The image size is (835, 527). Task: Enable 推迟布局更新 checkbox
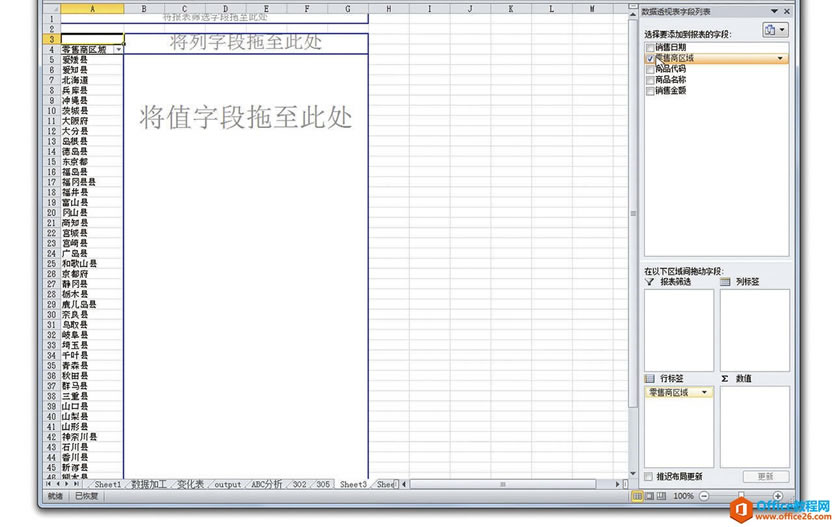648,476
